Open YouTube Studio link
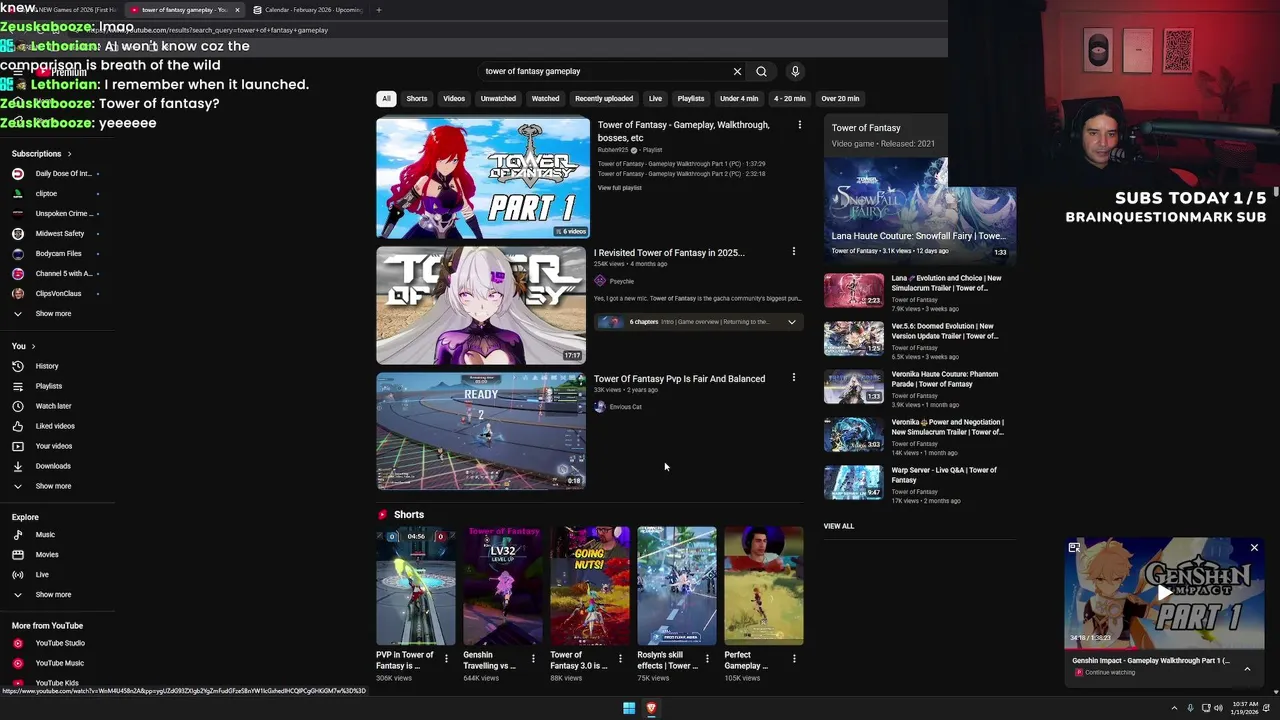1280x720 pixels. (x=60, y=643)
